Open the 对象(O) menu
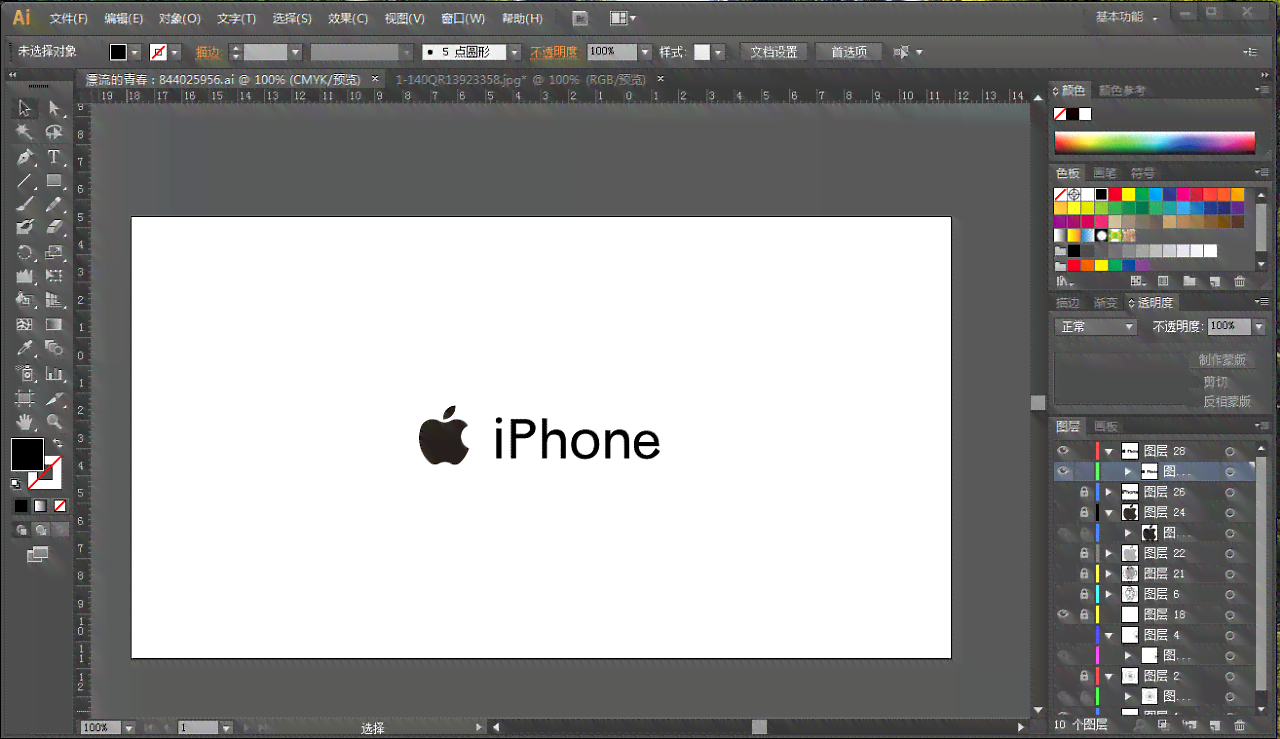 click(x=180, y=18)
